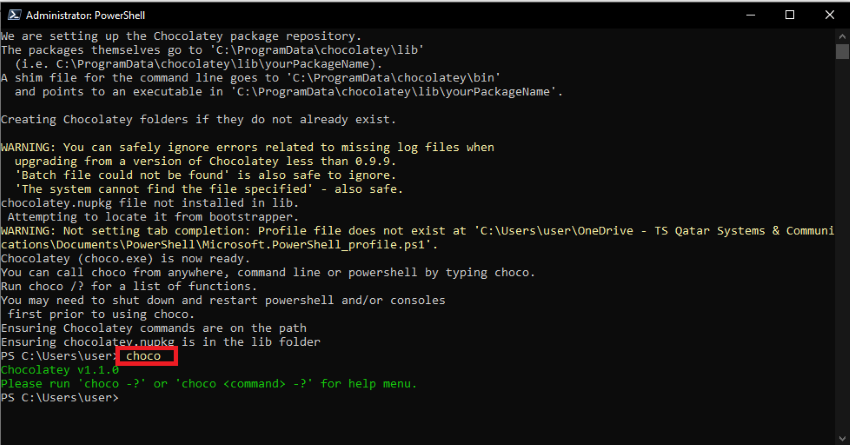Screen dimensions: 850x445
Task: Click the 'Ensuring Chocolatey commands are on the path' line
Action: [x=153, y=328]
